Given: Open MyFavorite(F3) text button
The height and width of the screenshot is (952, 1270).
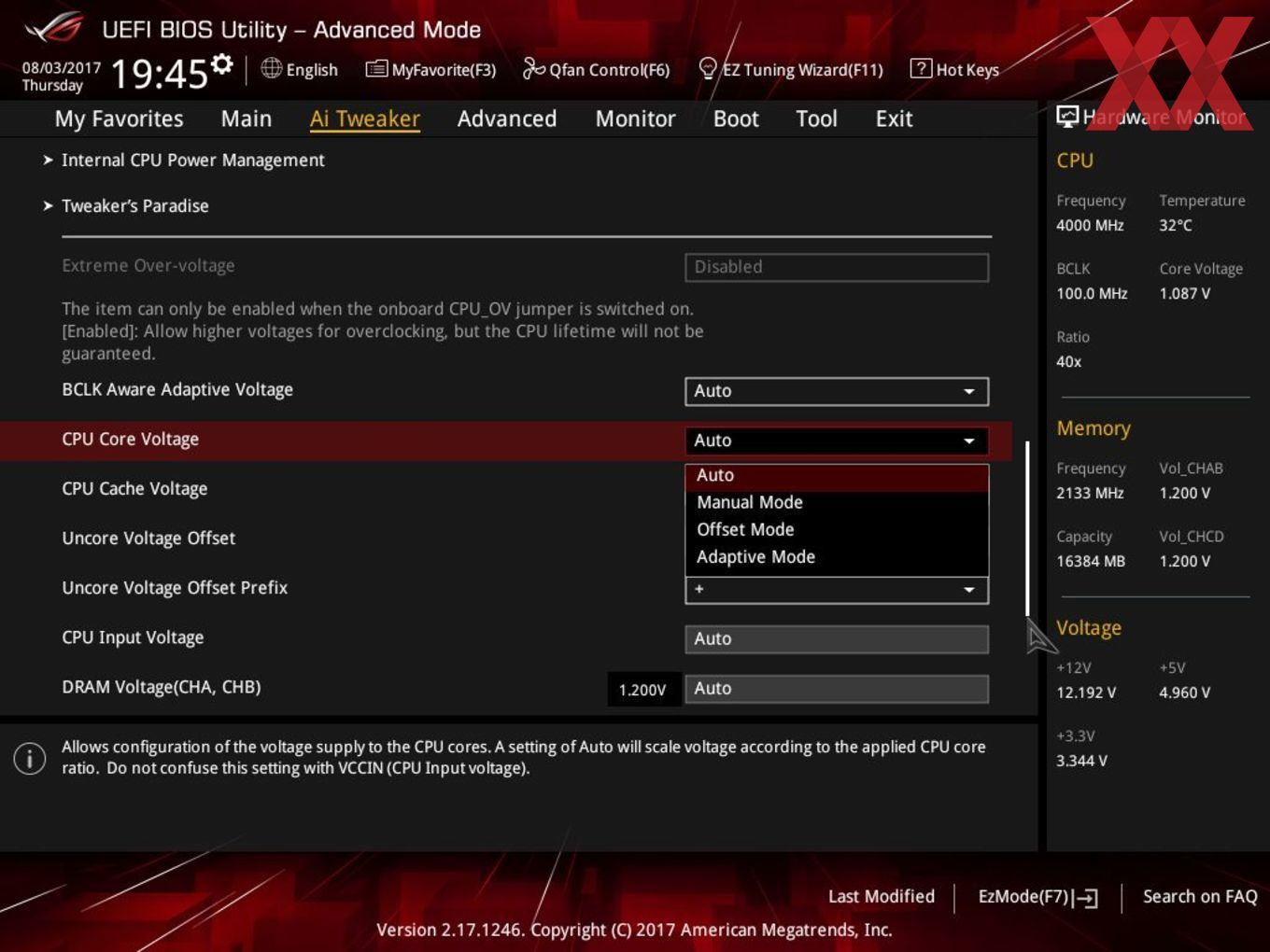Looking at the screenshot, I should click(x=444, y=70).
